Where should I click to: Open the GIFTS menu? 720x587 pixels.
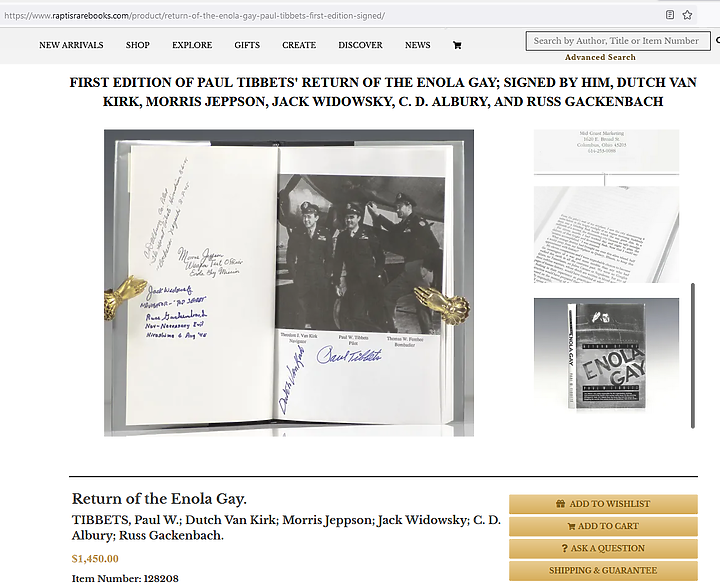(247, 45)
